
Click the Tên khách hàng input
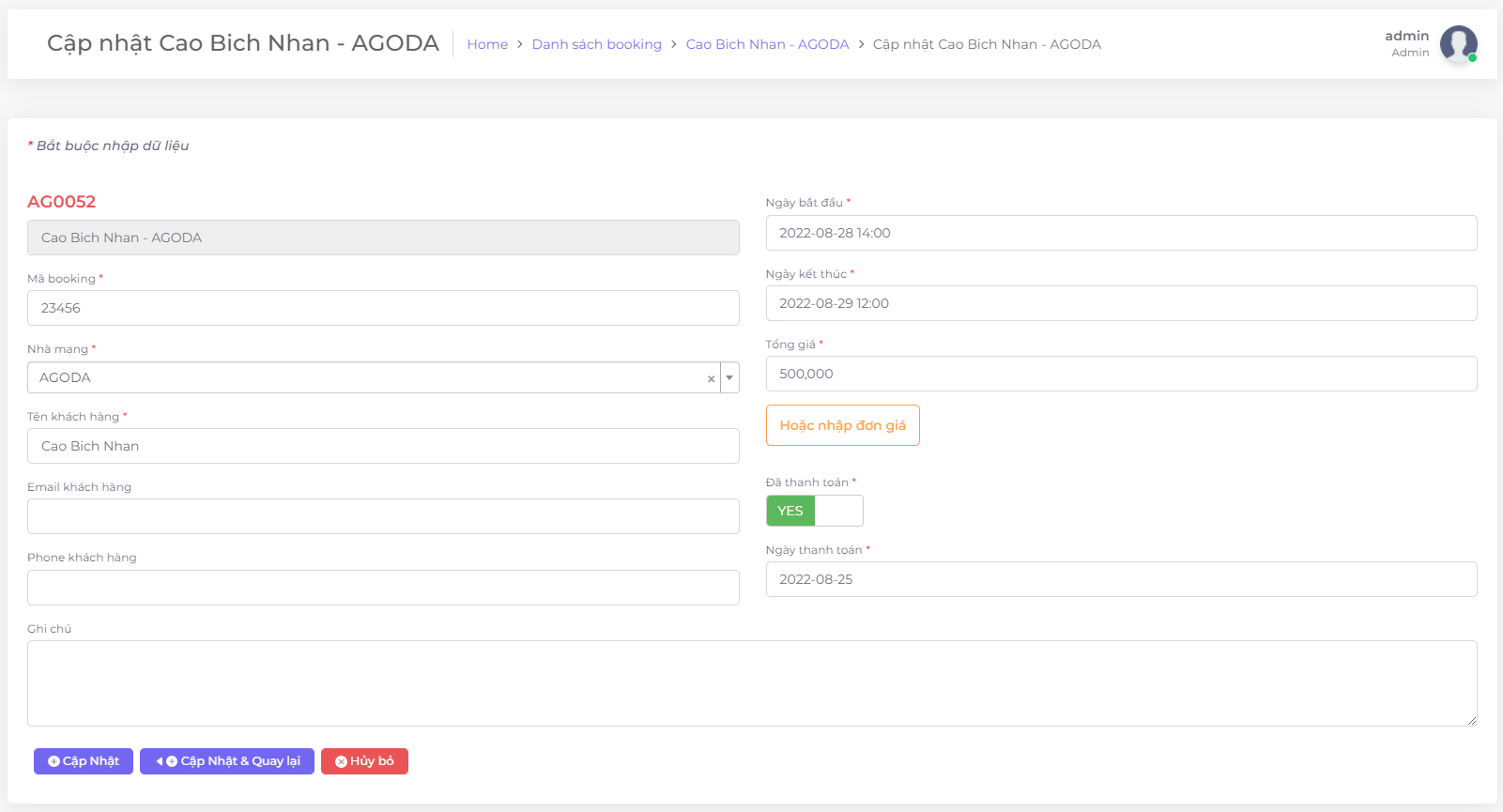[383, 446]
